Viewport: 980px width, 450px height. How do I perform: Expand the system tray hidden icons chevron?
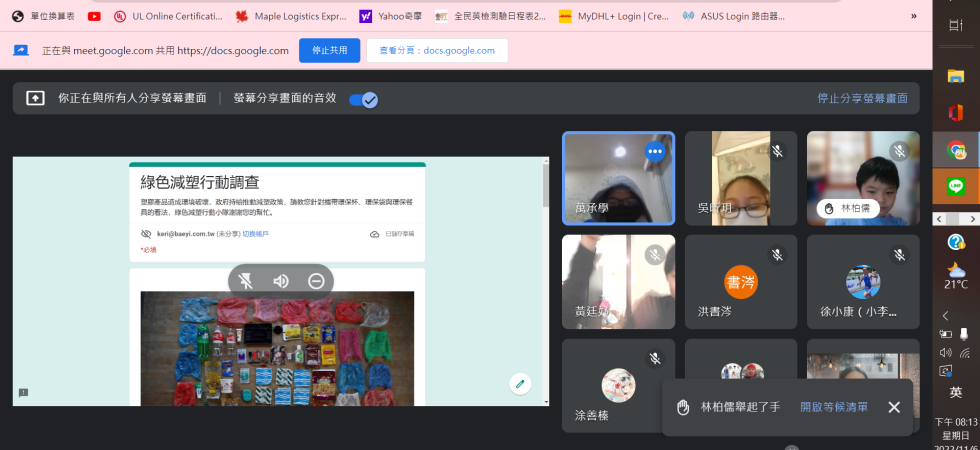946,315
